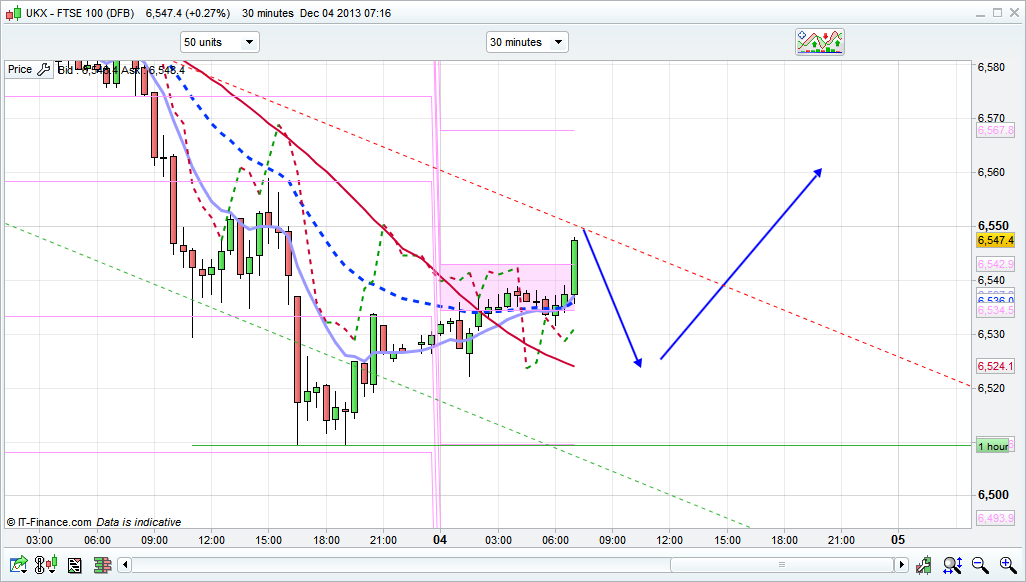Click the candlestick icon in the title bar
1026x582 pixels.
tap(10, 13)
